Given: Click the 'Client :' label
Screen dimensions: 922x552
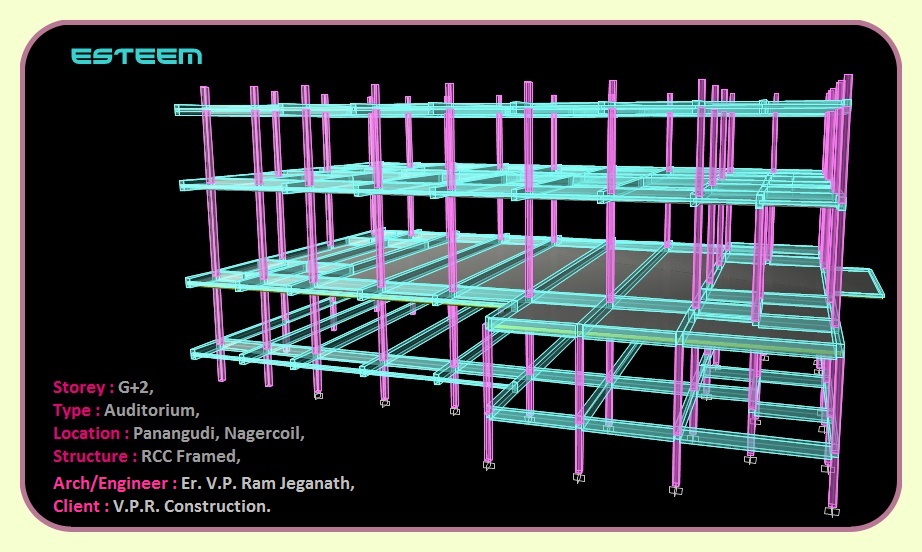Looking at the screenshot, I should click(81, 506).
